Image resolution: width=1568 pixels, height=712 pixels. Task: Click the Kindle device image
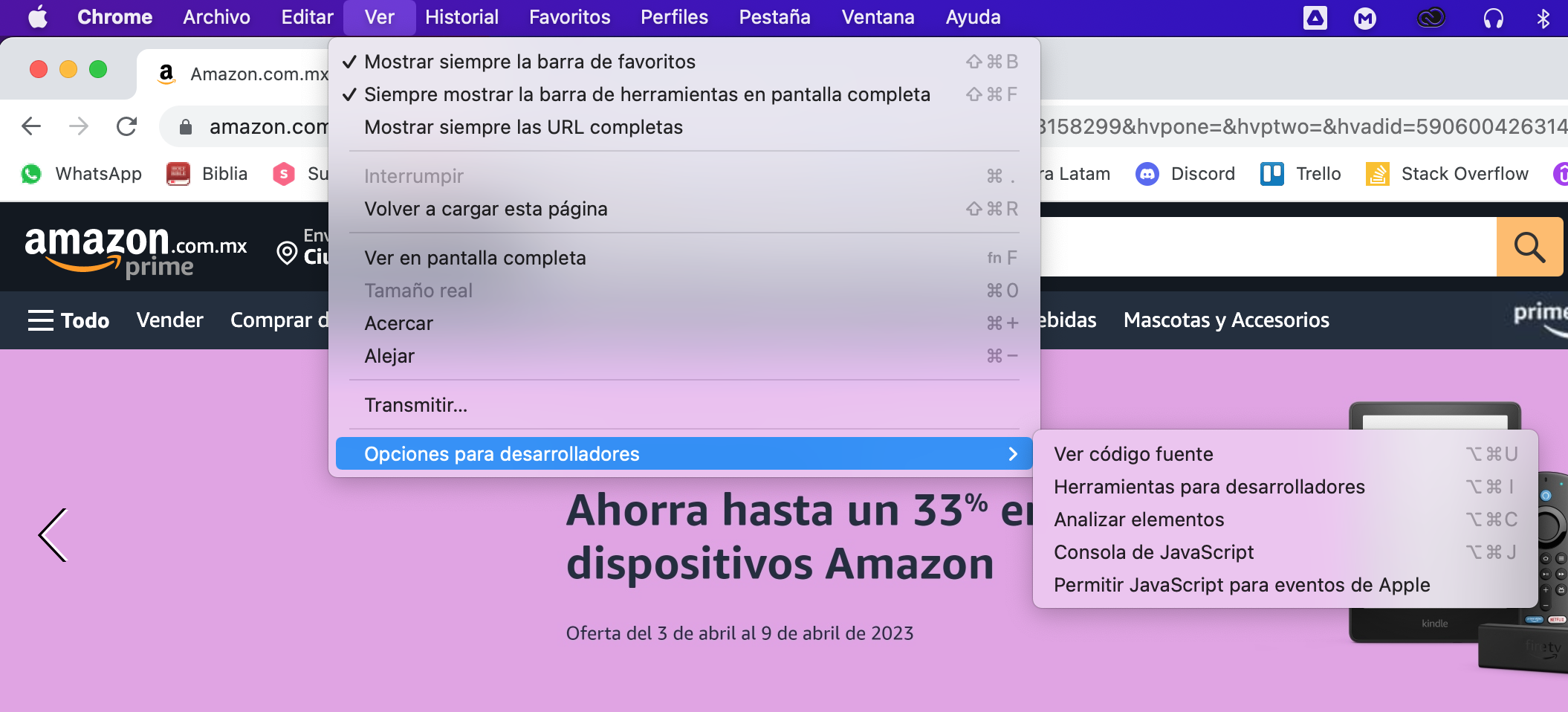1434,624
